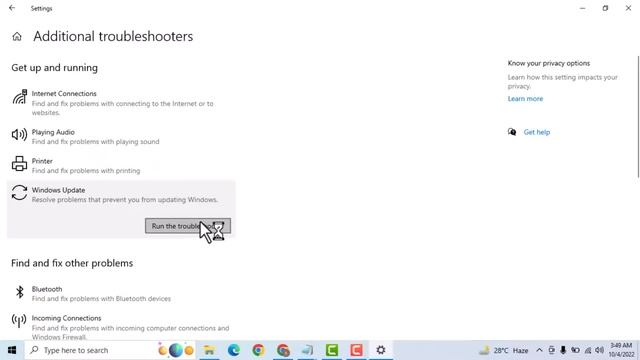The image size is (640, 360).
Task: Click the 'Get up and running' heading
Action: [x=54, y=68]
